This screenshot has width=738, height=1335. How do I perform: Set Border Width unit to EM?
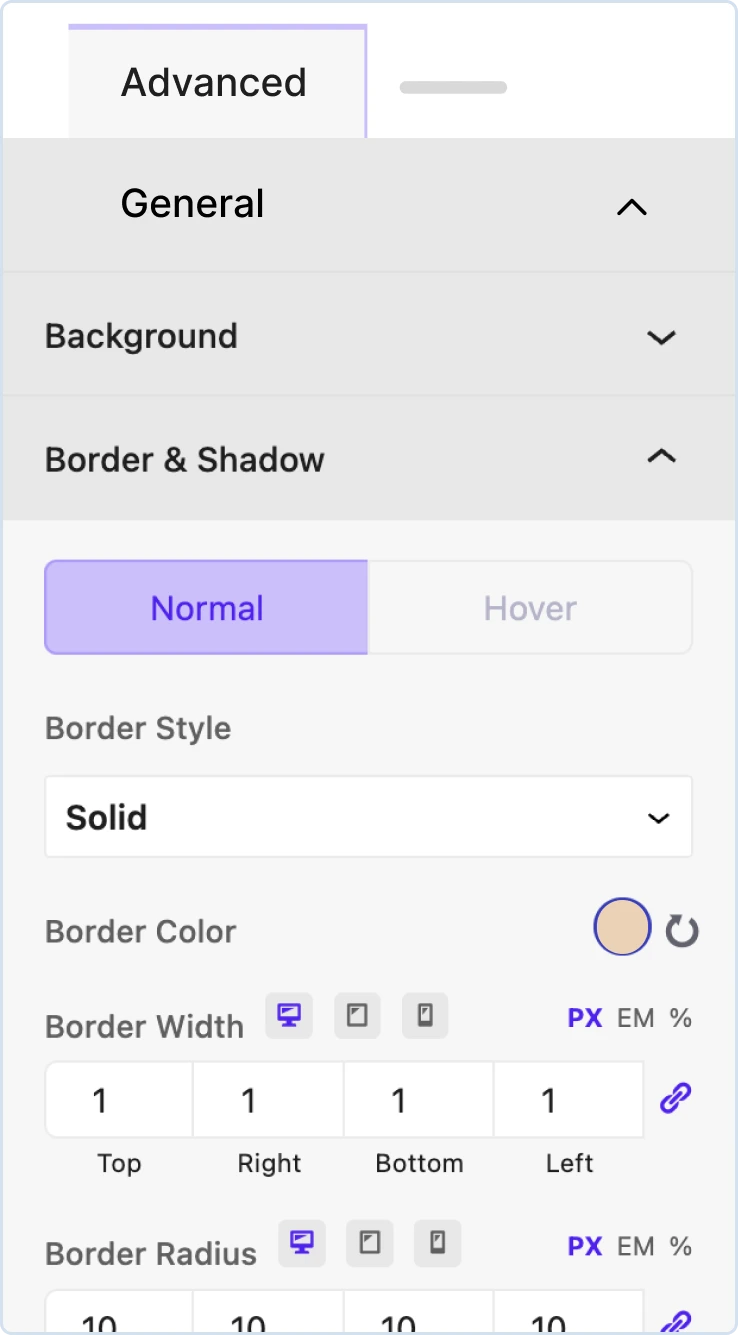click(x=636, y=1018)
